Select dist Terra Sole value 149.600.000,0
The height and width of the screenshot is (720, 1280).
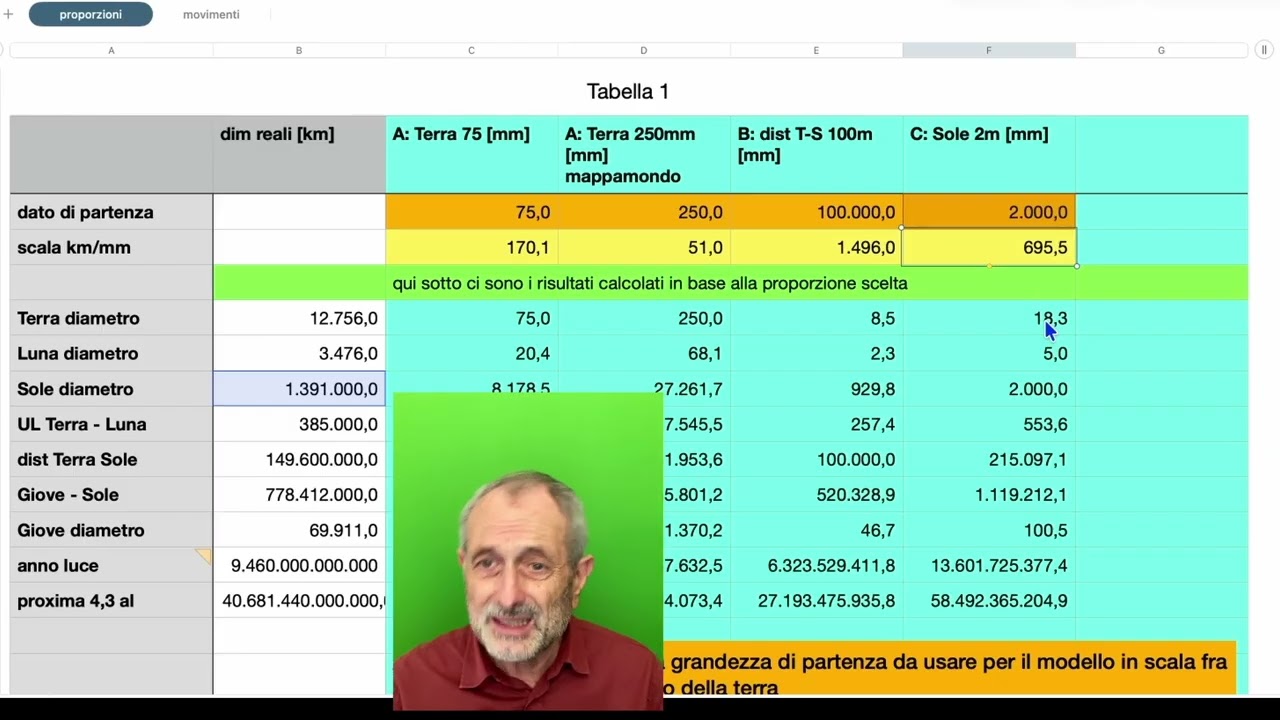pos(299,459)
